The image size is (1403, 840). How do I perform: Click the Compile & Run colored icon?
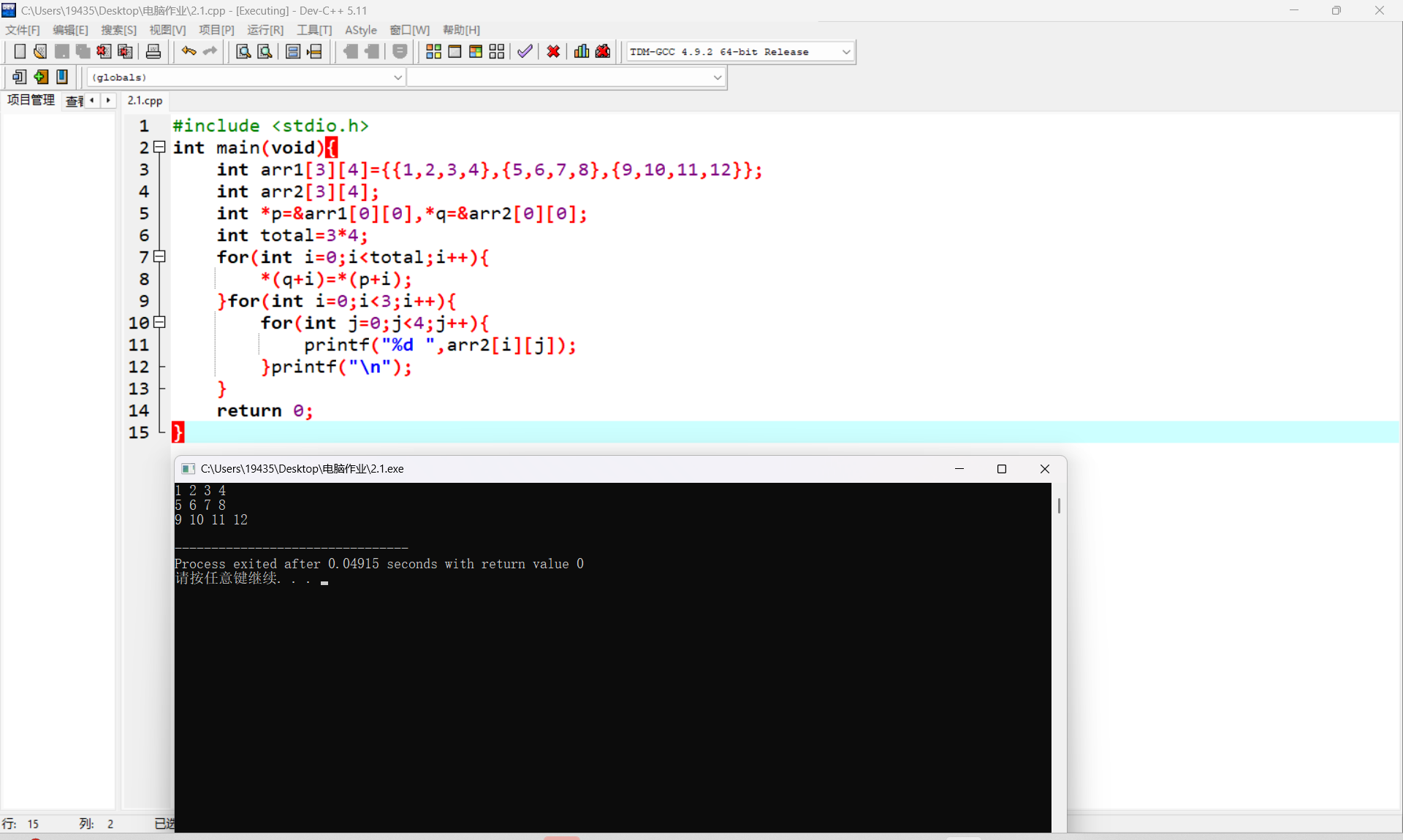(x=476, y=52)
